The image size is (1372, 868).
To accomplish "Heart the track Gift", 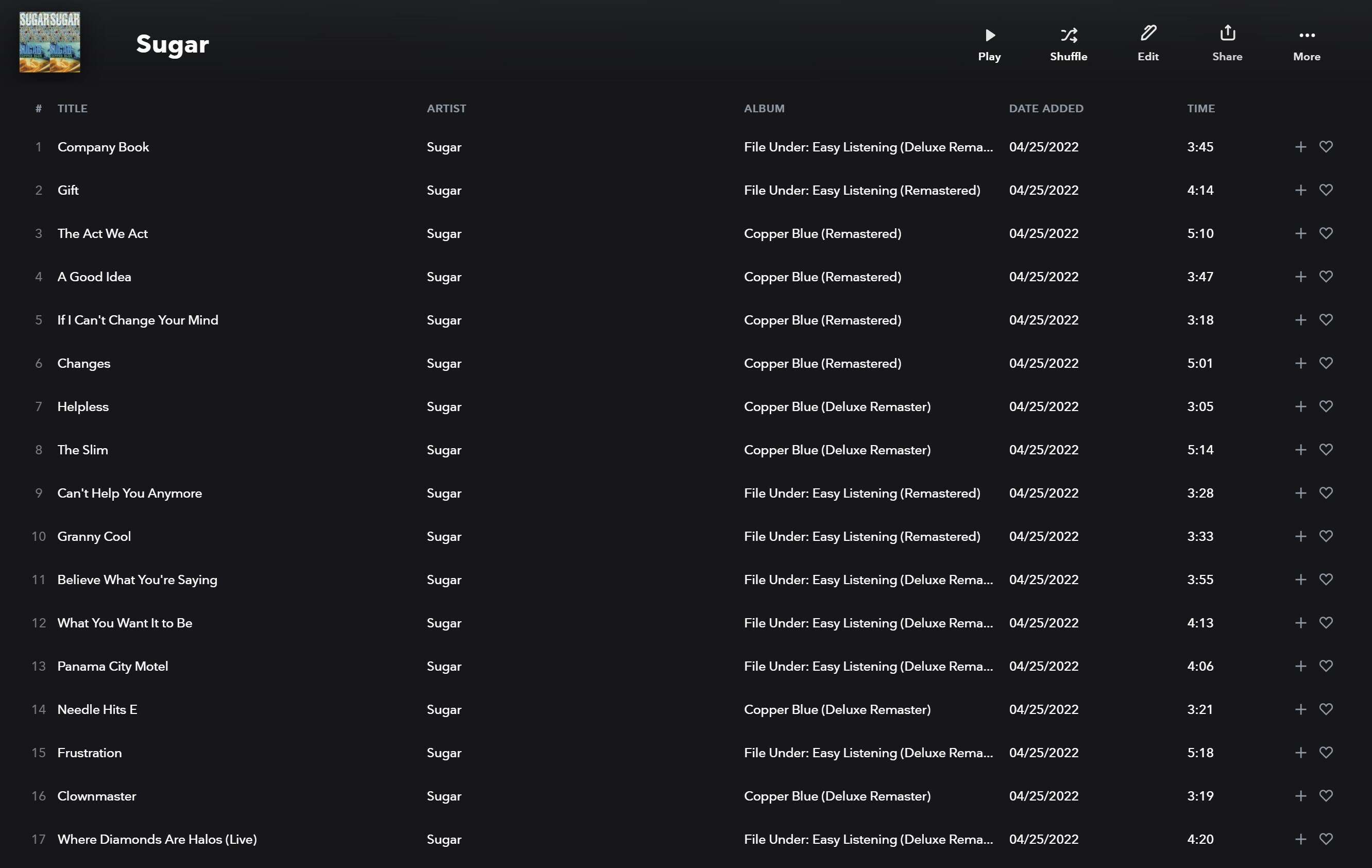I will [x=1326, y=190].
